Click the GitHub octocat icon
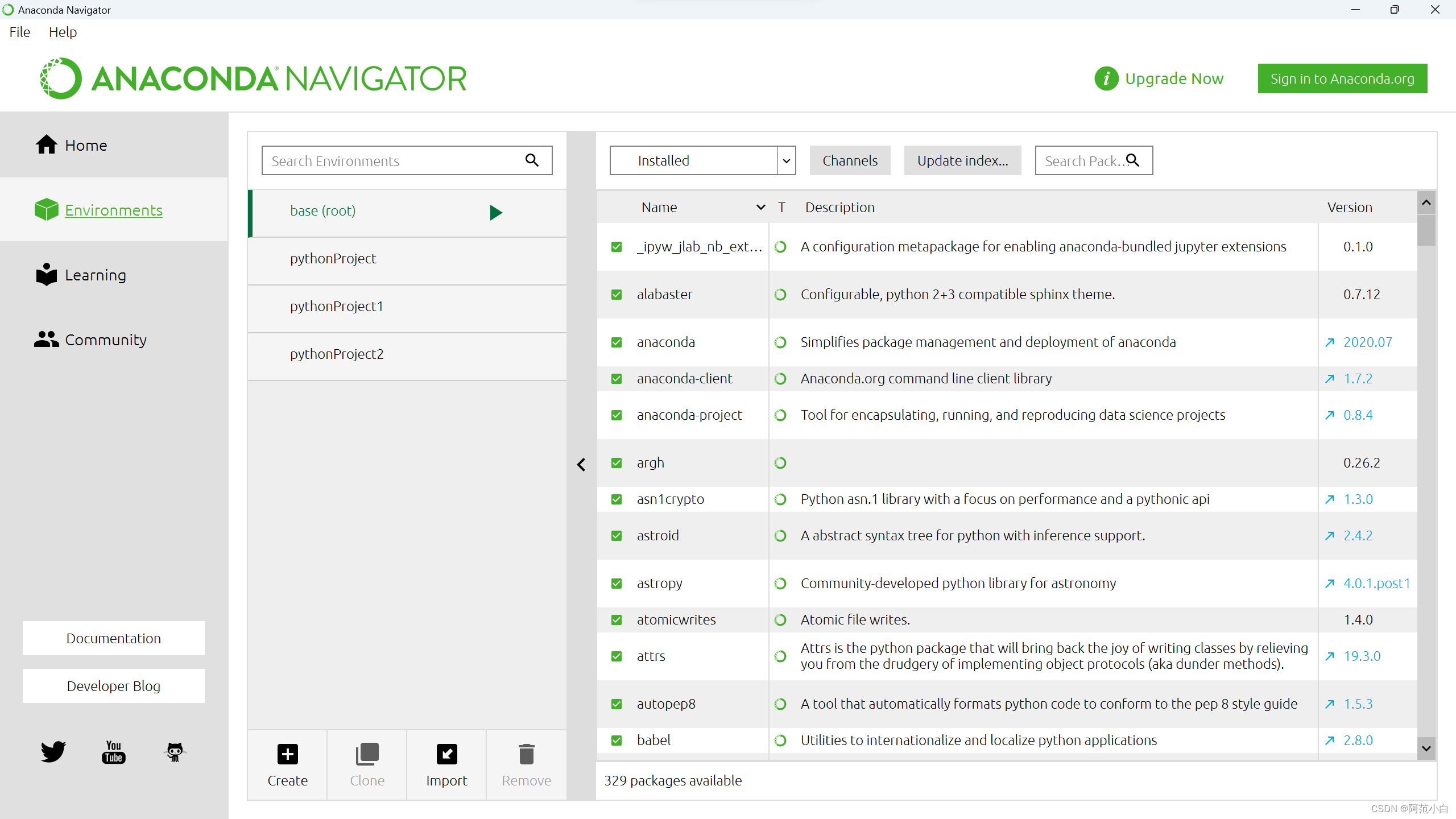This screenshot has width=1456, height=819. pyautogui.click(x=175, y=751)
